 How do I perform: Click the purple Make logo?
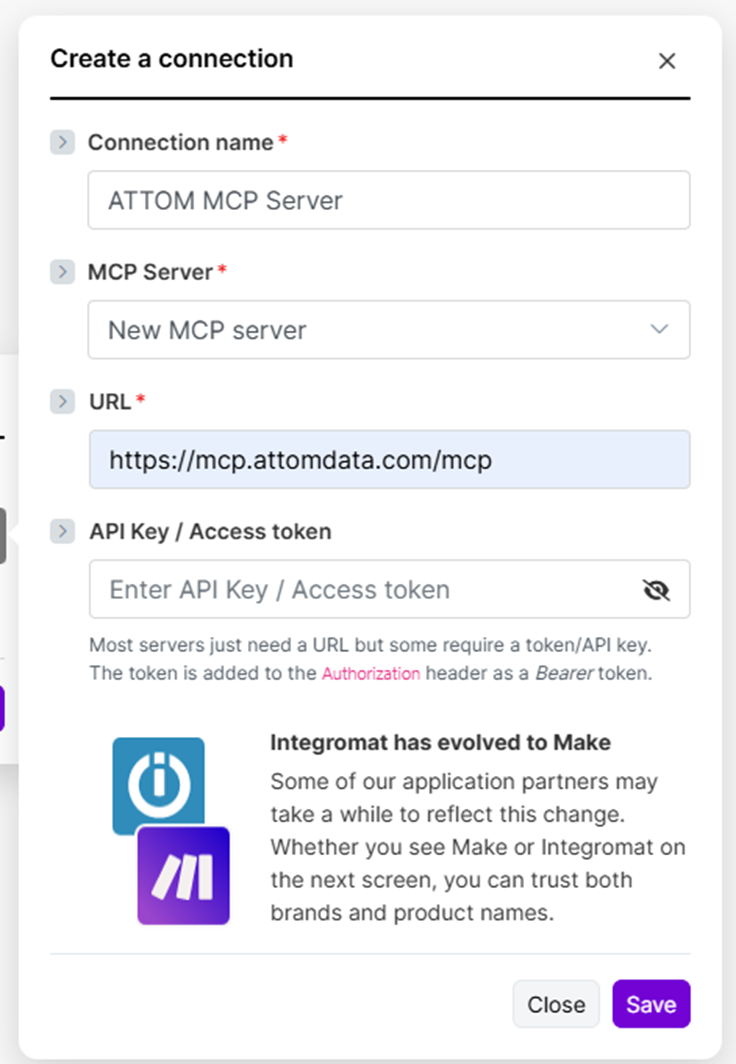pos(183,875)
